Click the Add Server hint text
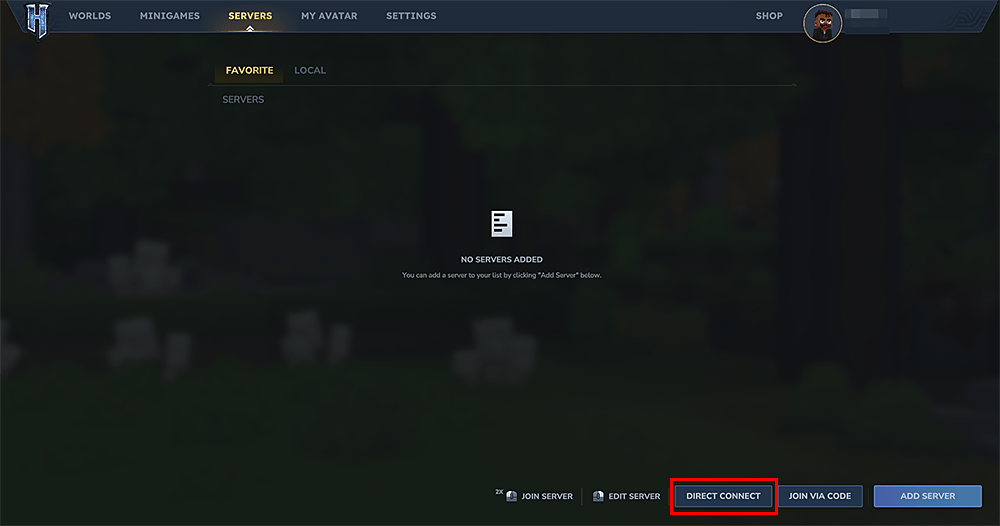 [x=502, y=275]
